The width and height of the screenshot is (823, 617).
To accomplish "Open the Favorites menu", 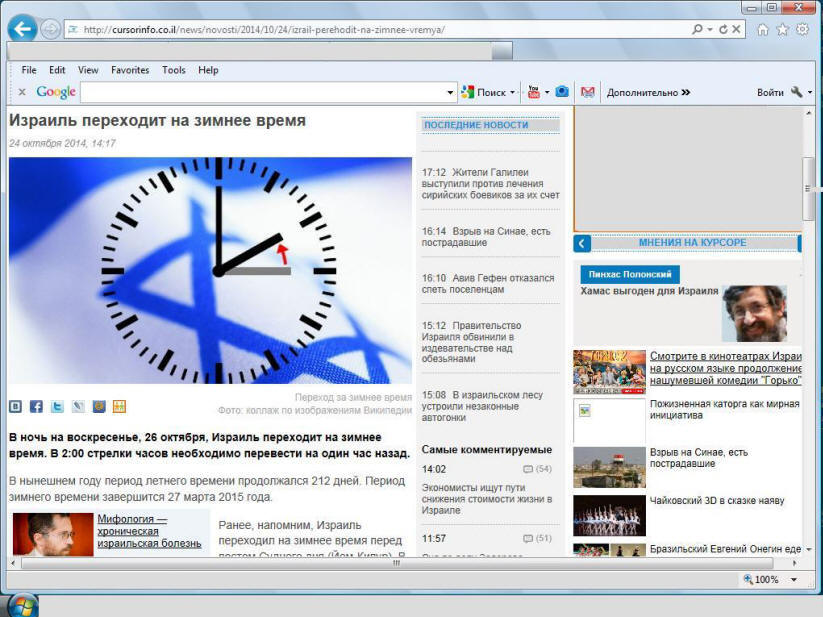I will pyautogui.click(x=130, y=70).
